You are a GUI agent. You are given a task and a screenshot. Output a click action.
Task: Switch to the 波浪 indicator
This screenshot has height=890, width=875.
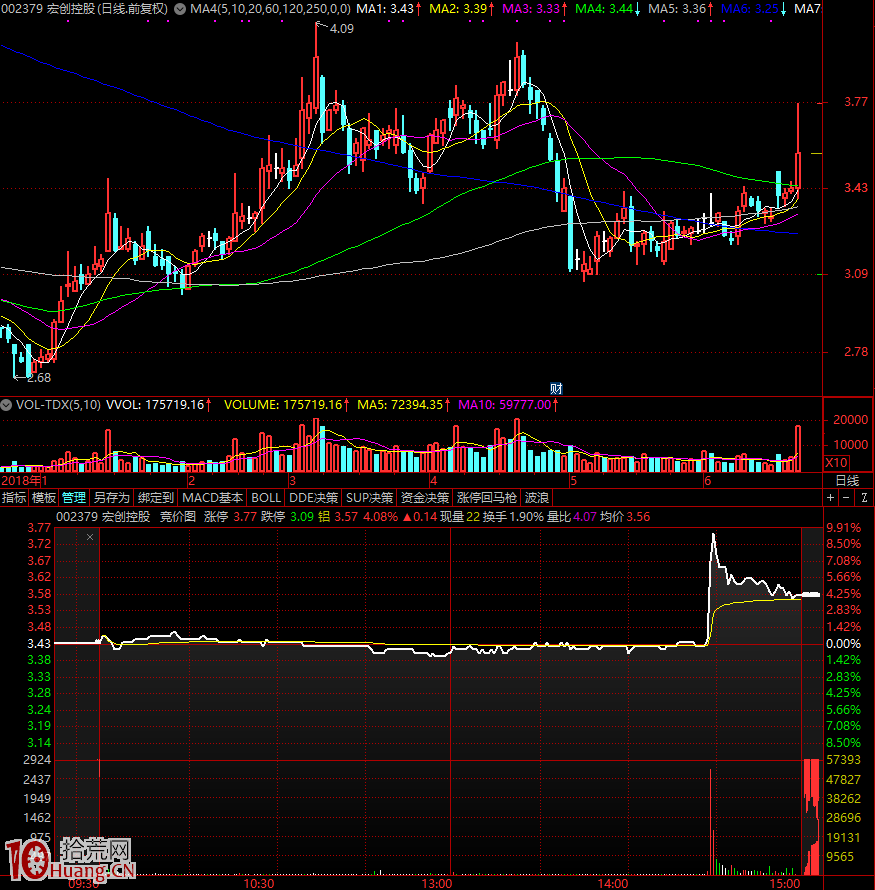coord(536,498)
